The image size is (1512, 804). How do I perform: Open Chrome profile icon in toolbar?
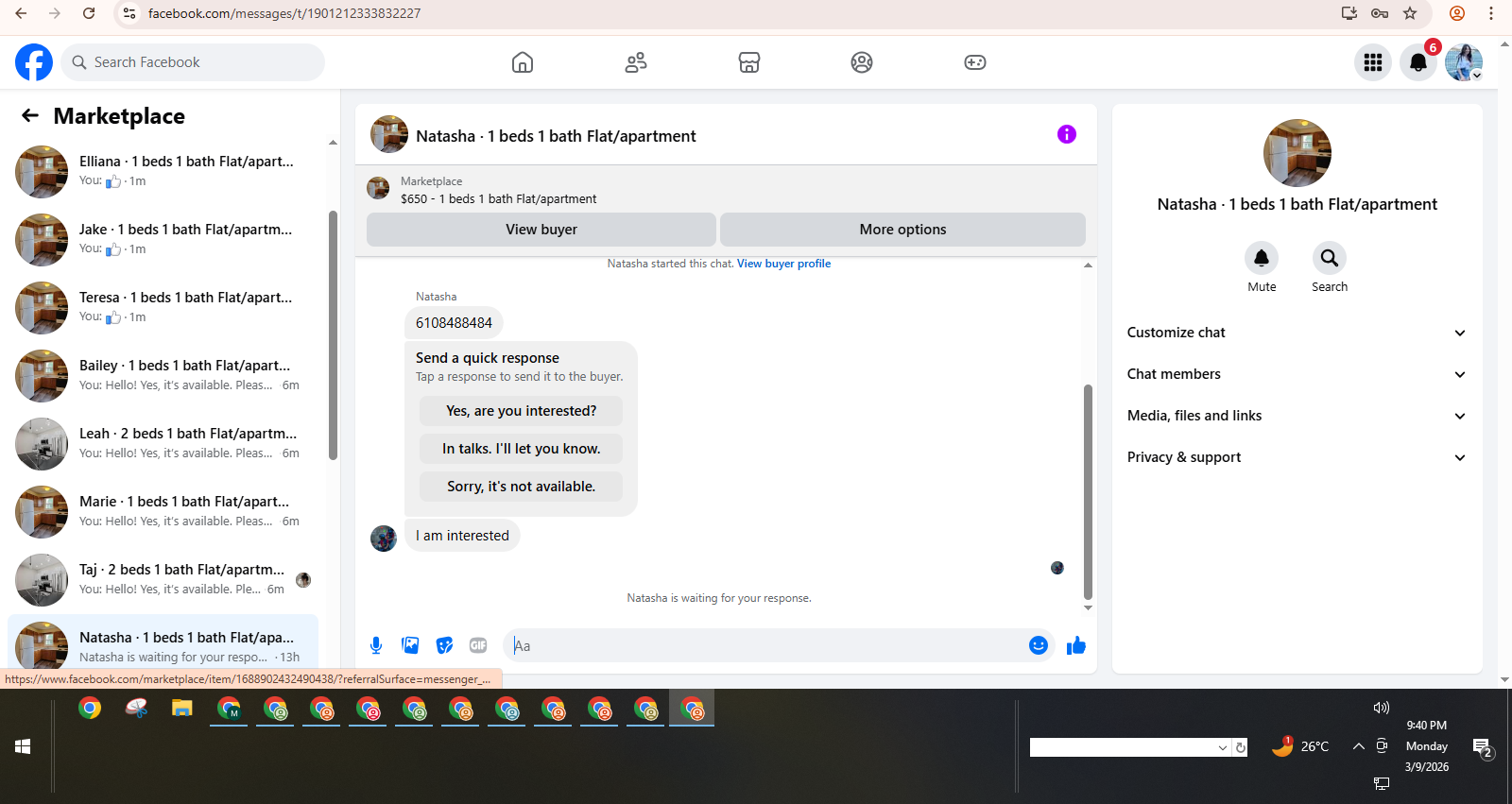(1457, 13)
